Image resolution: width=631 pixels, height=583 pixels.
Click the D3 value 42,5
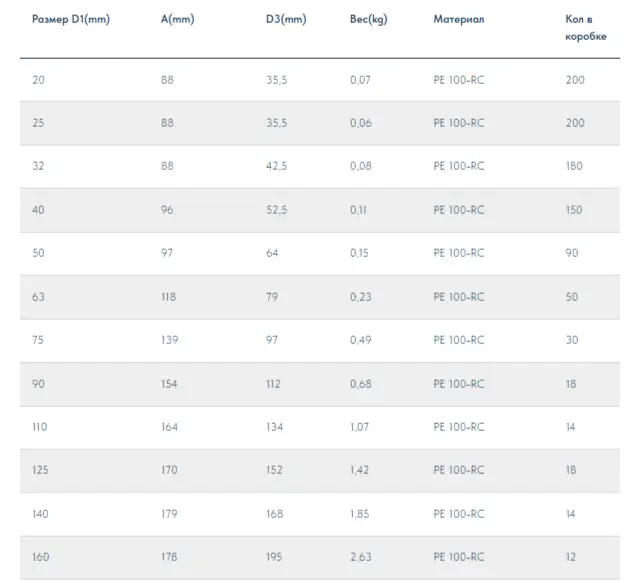pyautogui.click(x=276, y=166)
